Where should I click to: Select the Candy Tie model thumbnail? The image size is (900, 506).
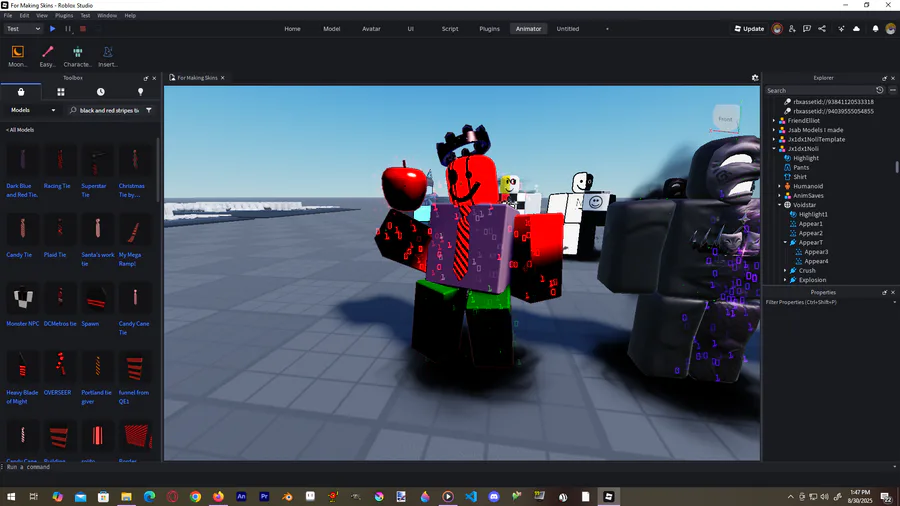click(x=22, y=229)
